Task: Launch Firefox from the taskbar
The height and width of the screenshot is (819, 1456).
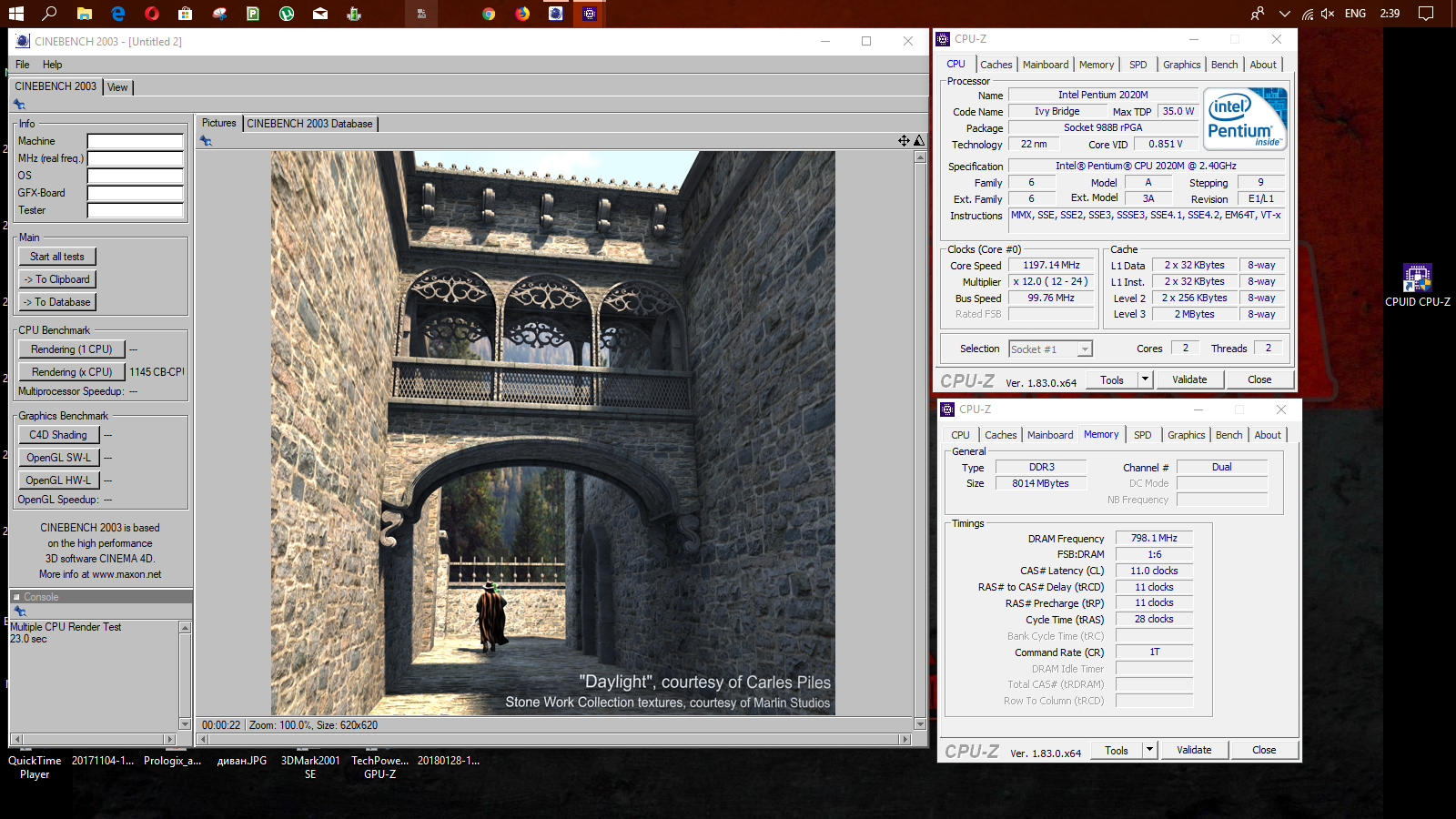Action: (x=522, y=14)
